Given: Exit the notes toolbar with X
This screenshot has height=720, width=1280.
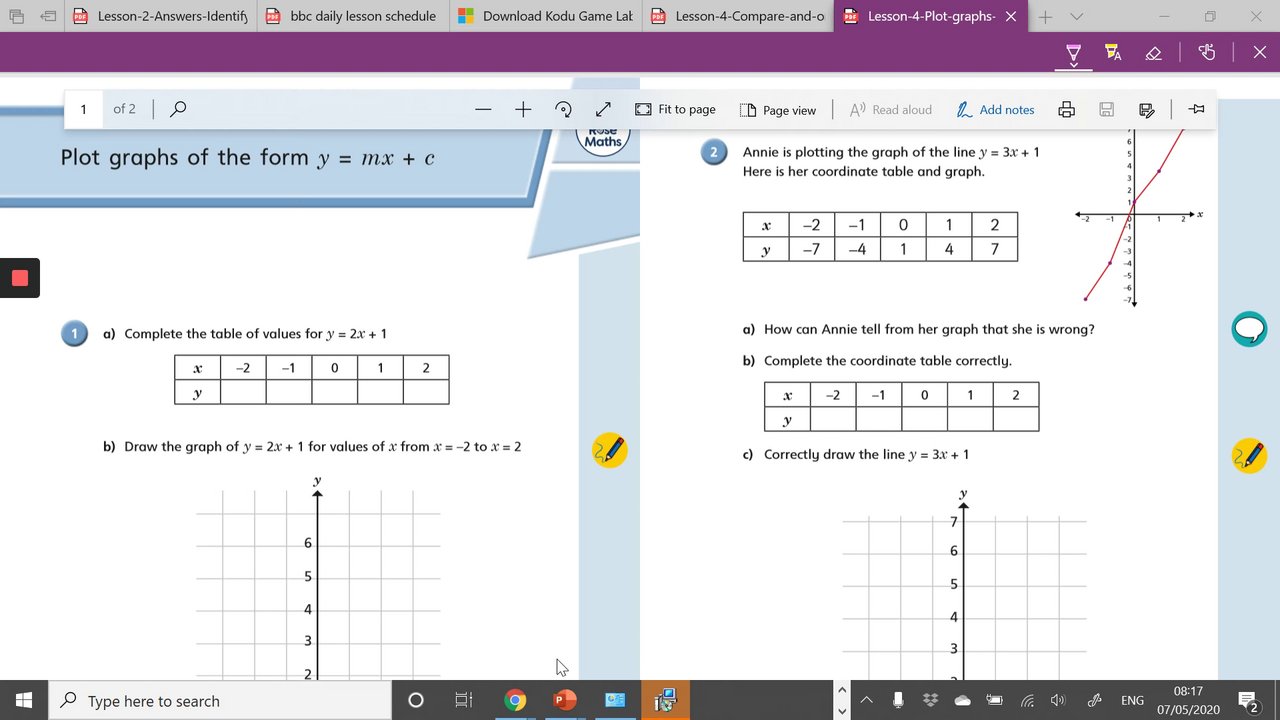Looking at the screenshot, I should (1259, 53).
